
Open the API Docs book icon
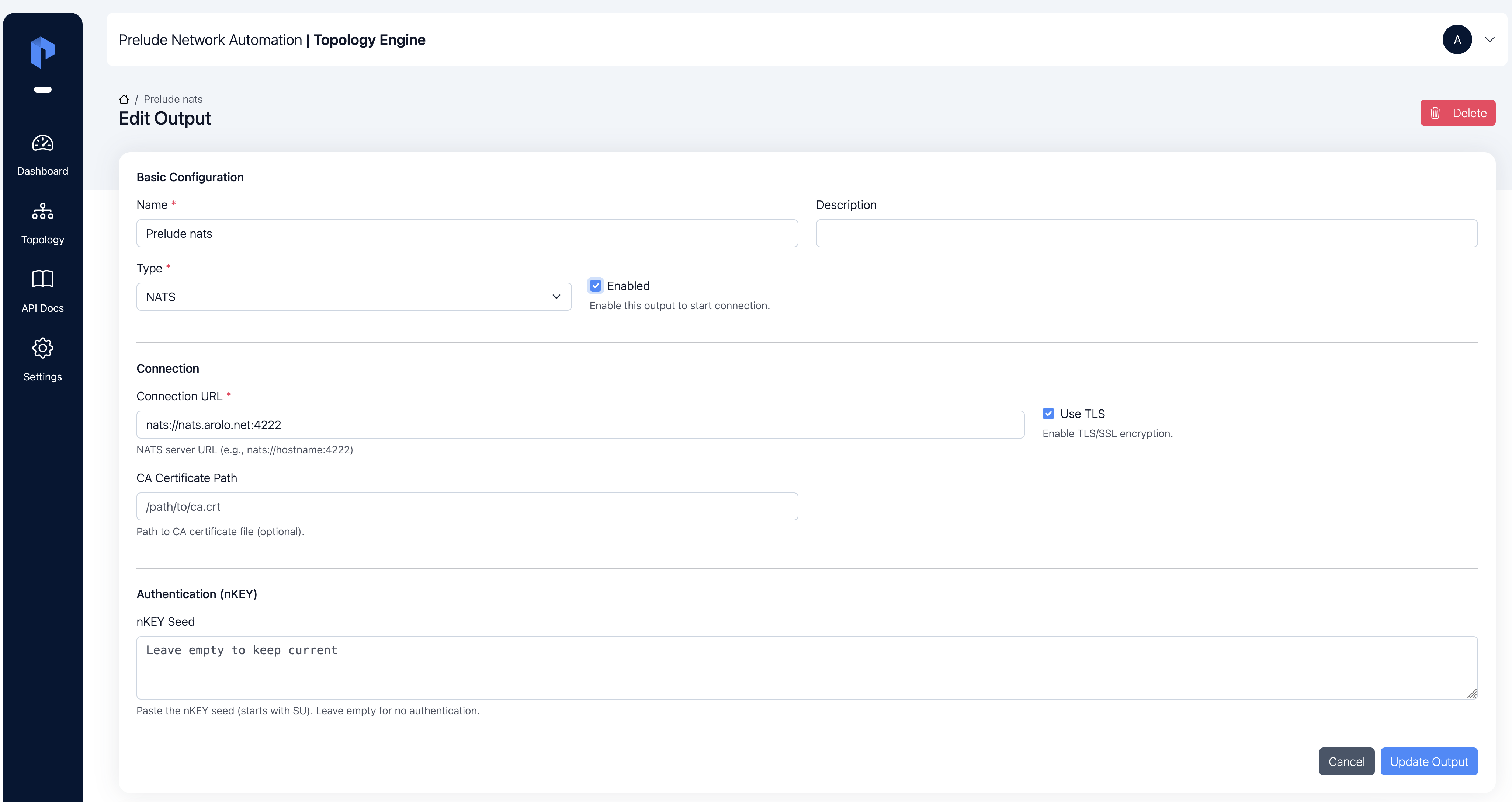(x=43, y=279)
